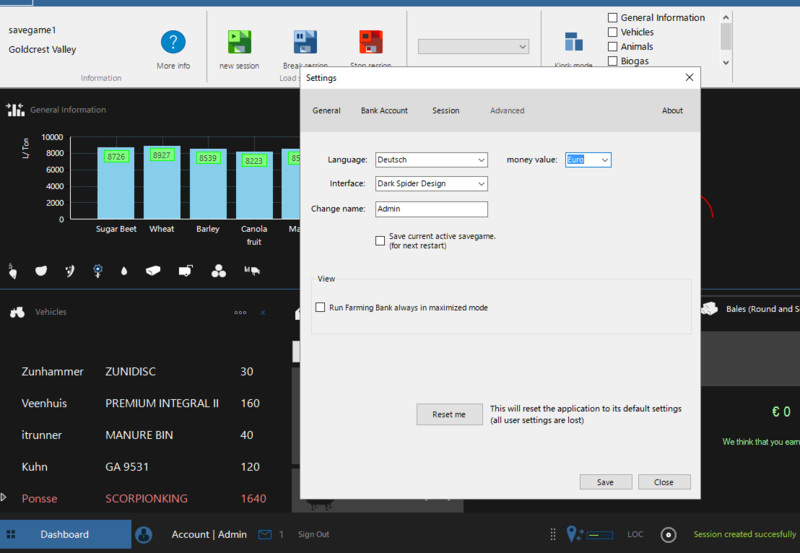Click the Save button in Settings
The height and width of the screenshot is (553, 800).
605,482
